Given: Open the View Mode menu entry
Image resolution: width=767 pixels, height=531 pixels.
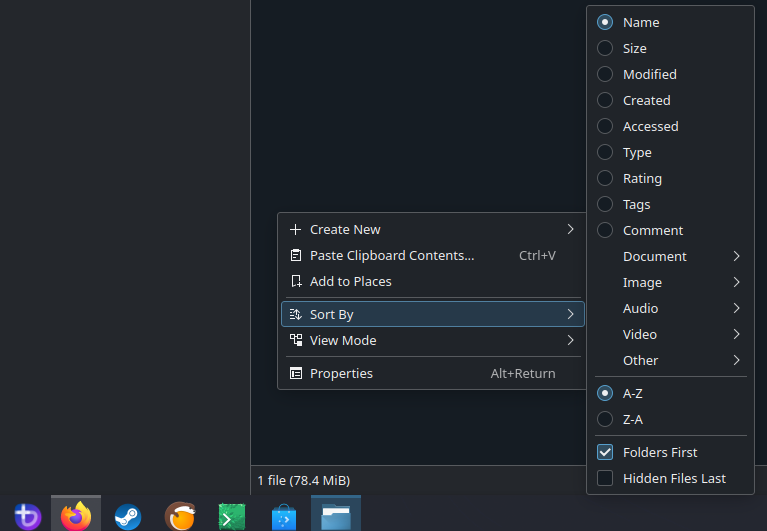Looking at the screenshot, I should click(x=433, y=340).
